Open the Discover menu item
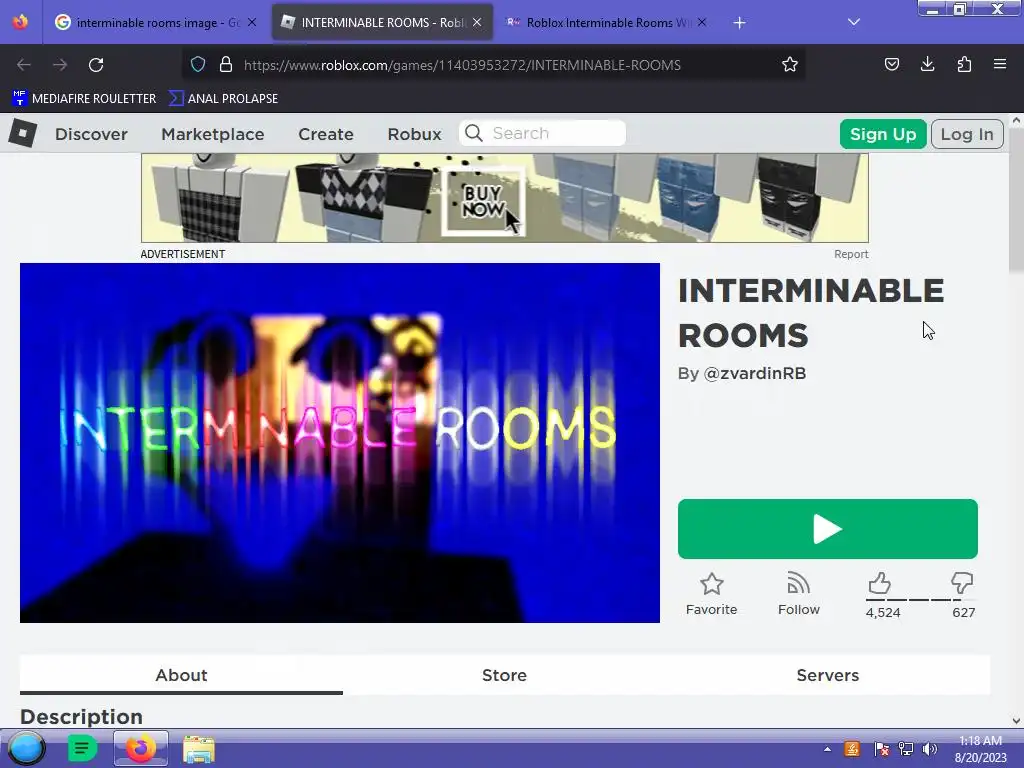Image resolution: width=1024 pixels, height=768 pixels. (x=91, y=134)
